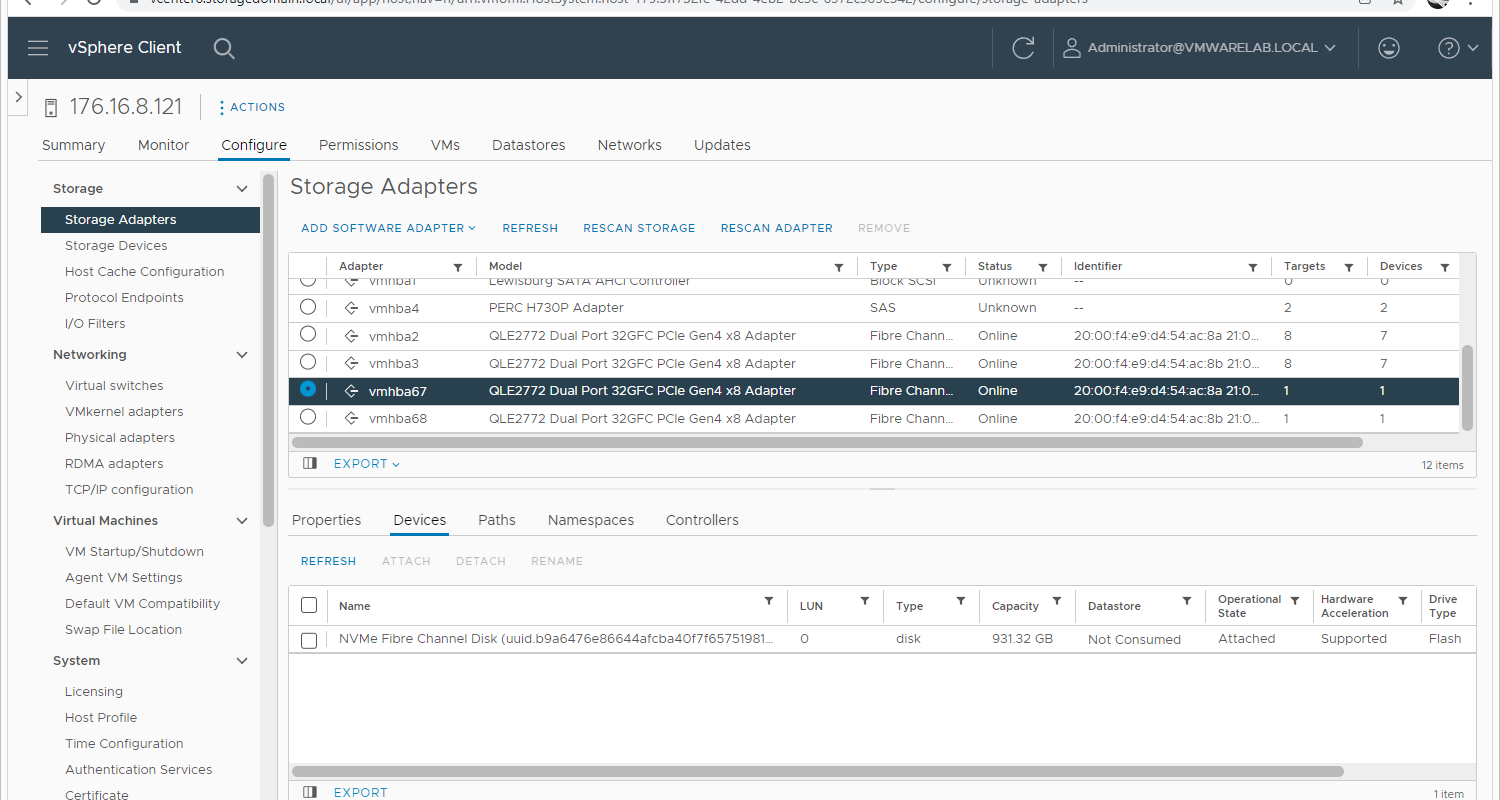Image resolution: width=1500 pixels, height=800 pixels.
Task: Filter the Capacity column
Action: tap(1057, 601)
